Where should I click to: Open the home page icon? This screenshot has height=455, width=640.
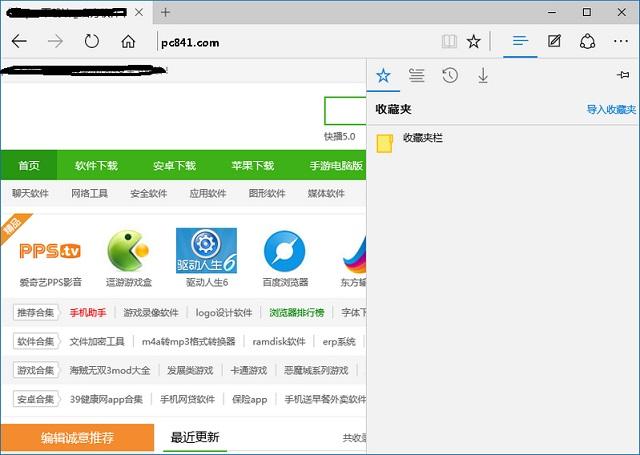point(128,41)
